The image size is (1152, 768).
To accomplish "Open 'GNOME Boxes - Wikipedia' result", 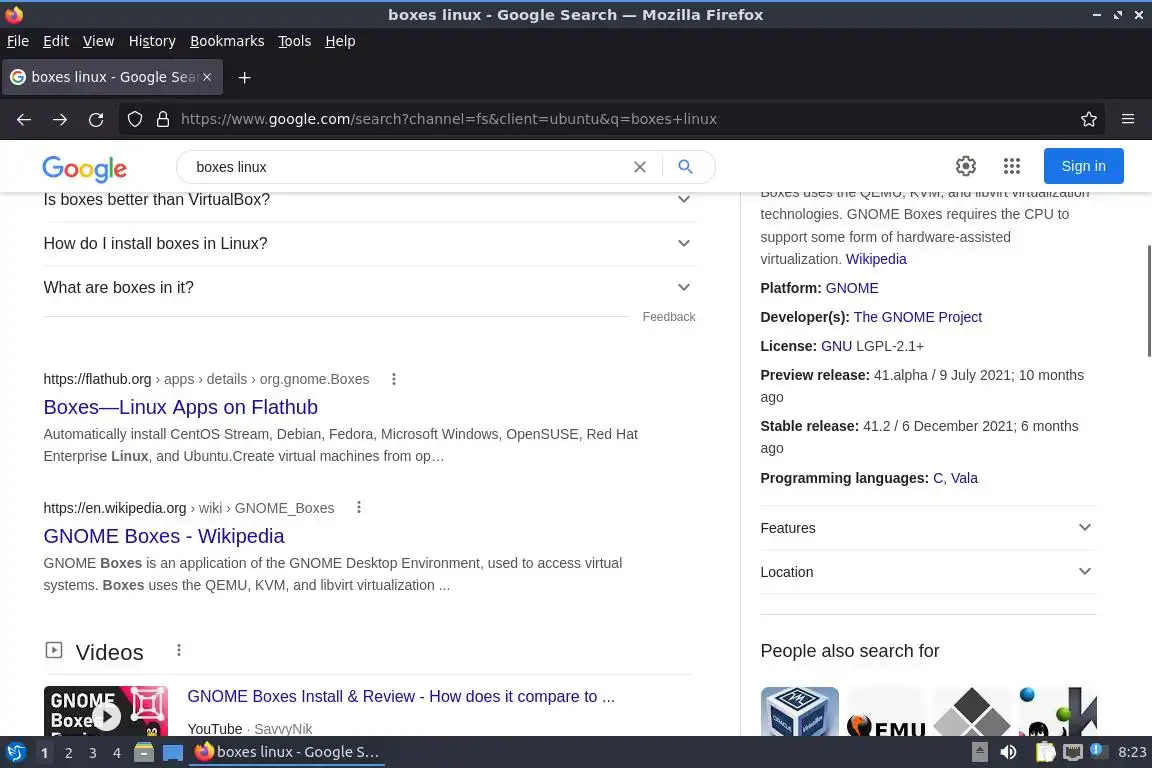I will [x=164, y=536].
